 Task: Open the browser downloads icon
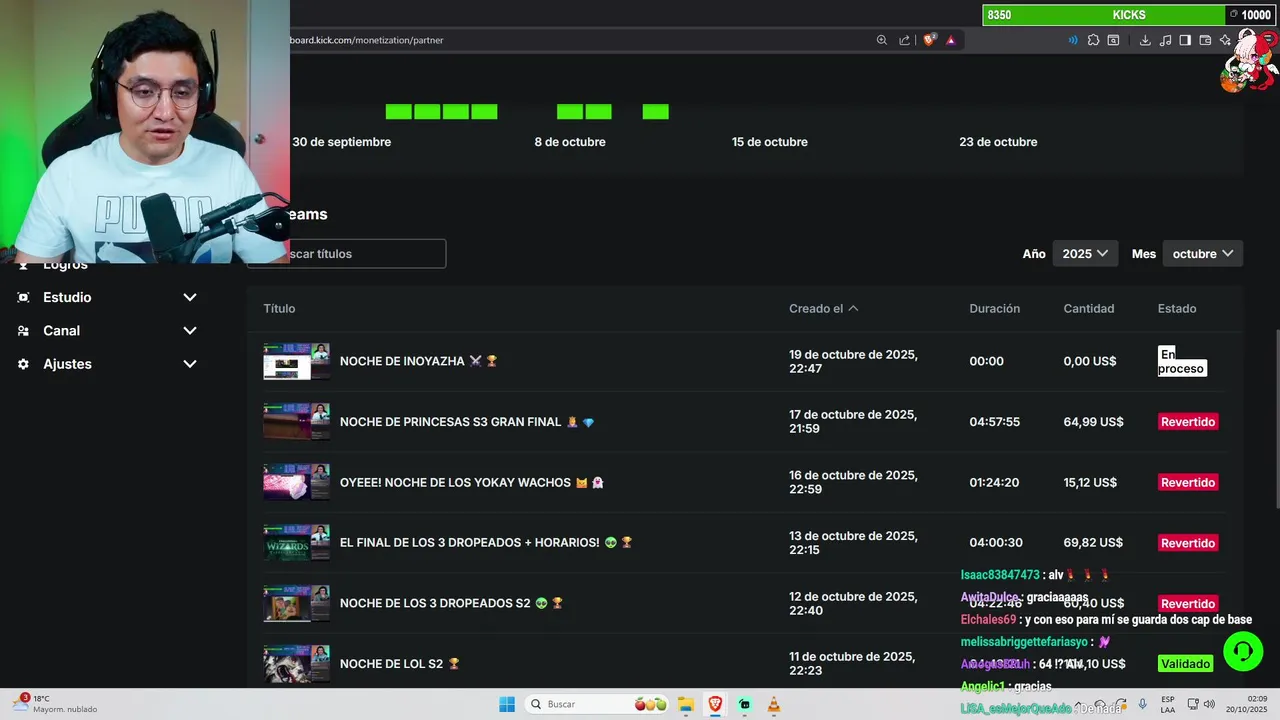coord(1145,40)
